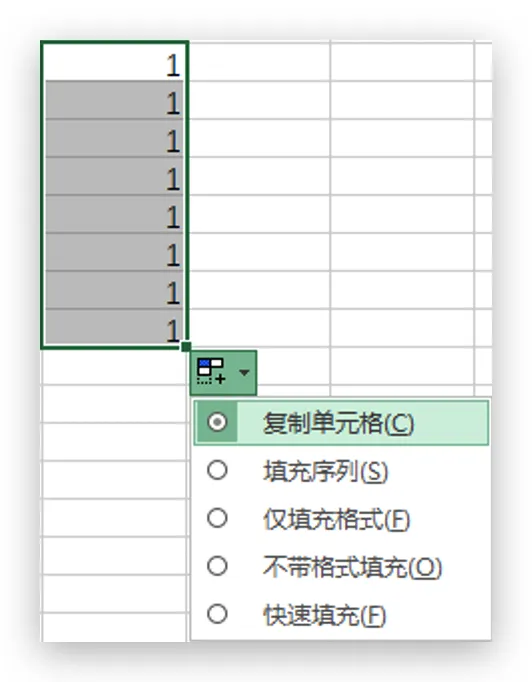Pick the 快速填充(F) flash fill option
The height and width of the screenshot is (682, 532).
tap(341, 615)
